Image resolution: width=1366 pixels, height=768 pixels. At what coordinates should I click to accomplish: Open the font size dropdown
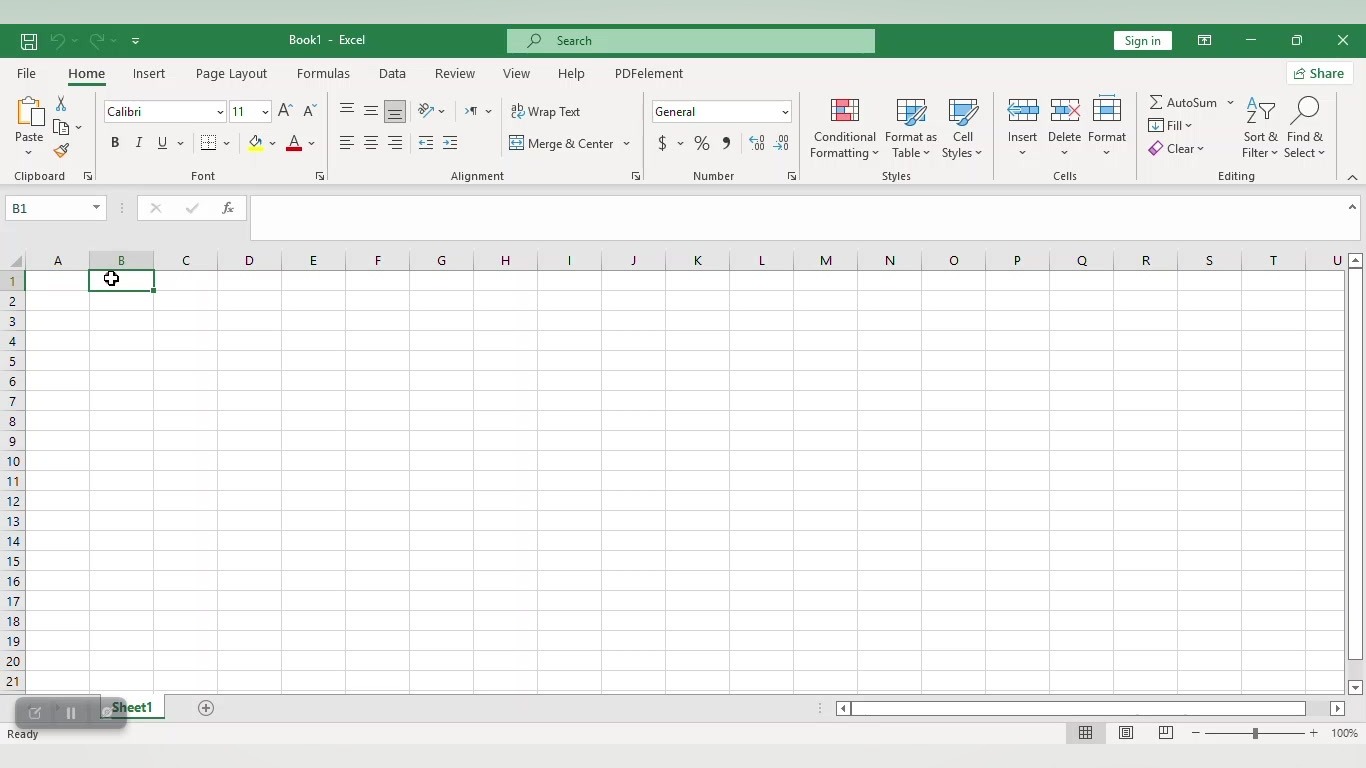pos(265,112)
